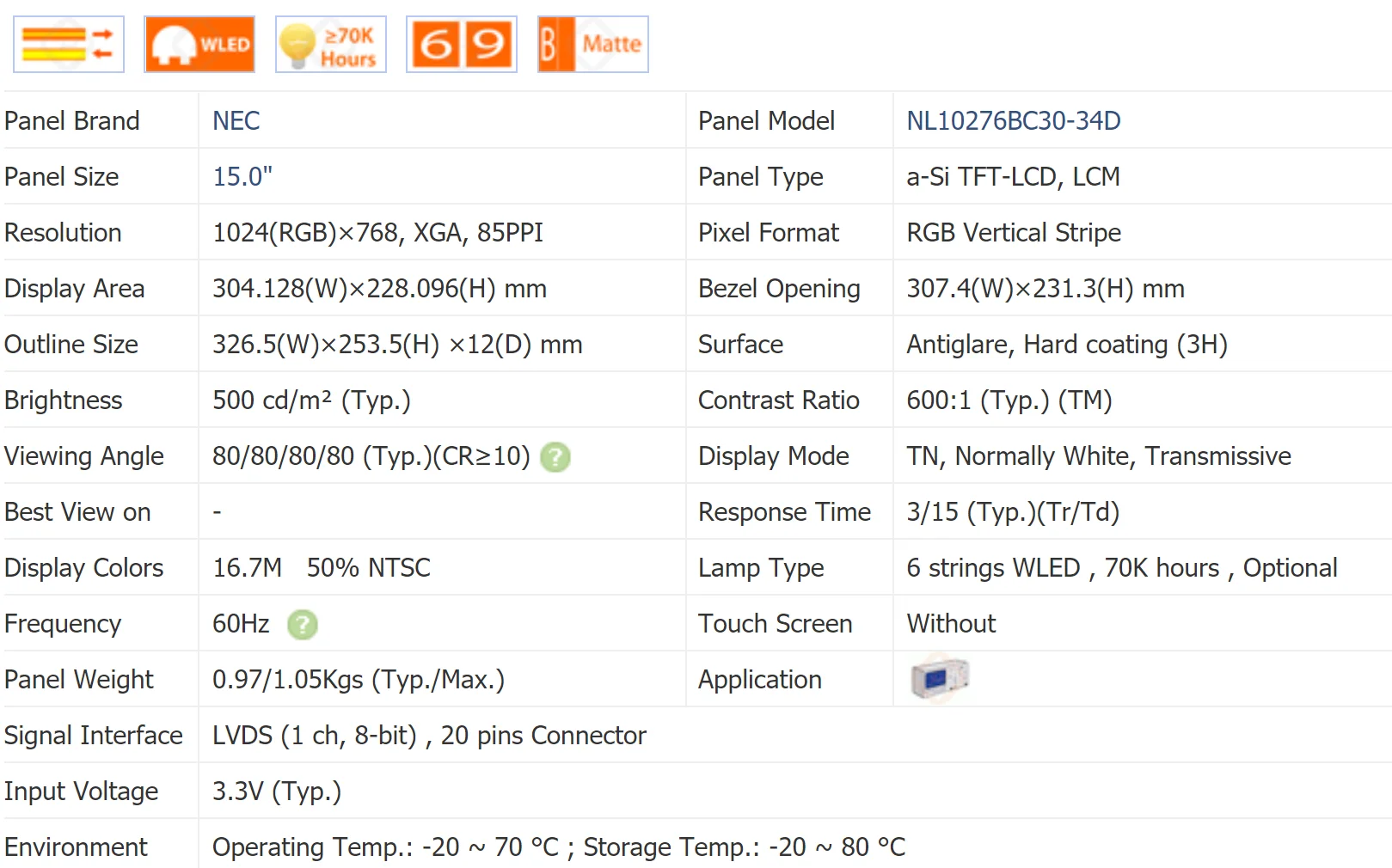Select the brightness value 500 cd/m² (Typ.)
1392x868 pixels.
click(x=311, y=400)
